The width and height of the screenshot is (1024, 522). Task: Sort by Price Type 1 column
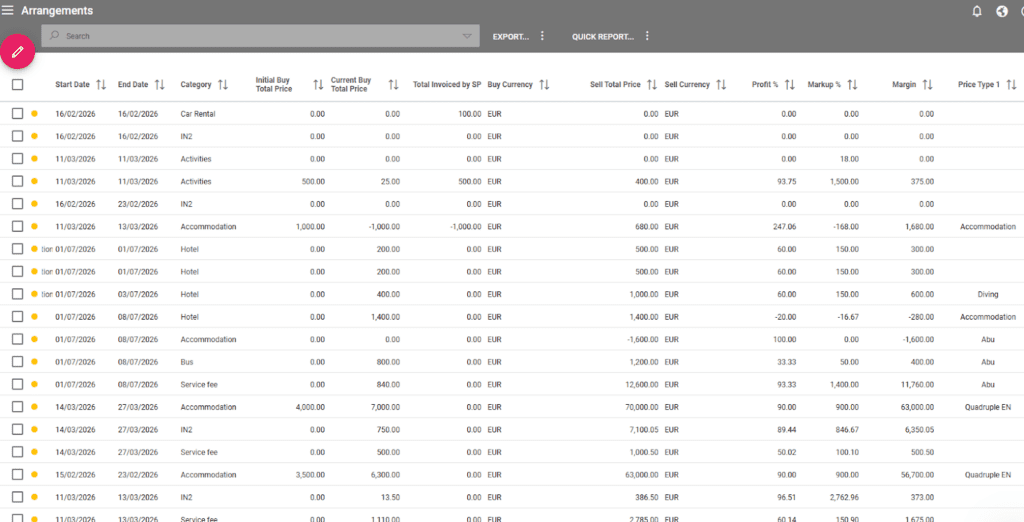coord(1011,84)
